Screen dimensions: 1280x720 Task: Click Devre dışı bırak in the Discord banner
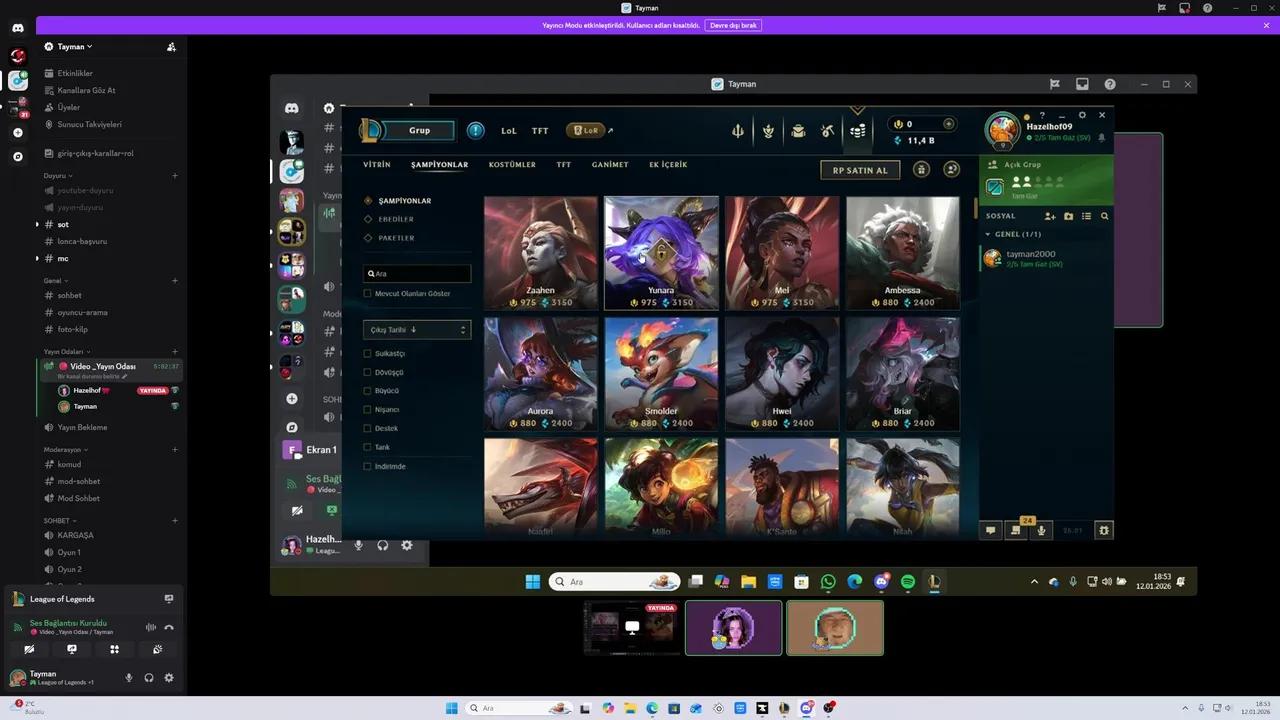point(733,25)
